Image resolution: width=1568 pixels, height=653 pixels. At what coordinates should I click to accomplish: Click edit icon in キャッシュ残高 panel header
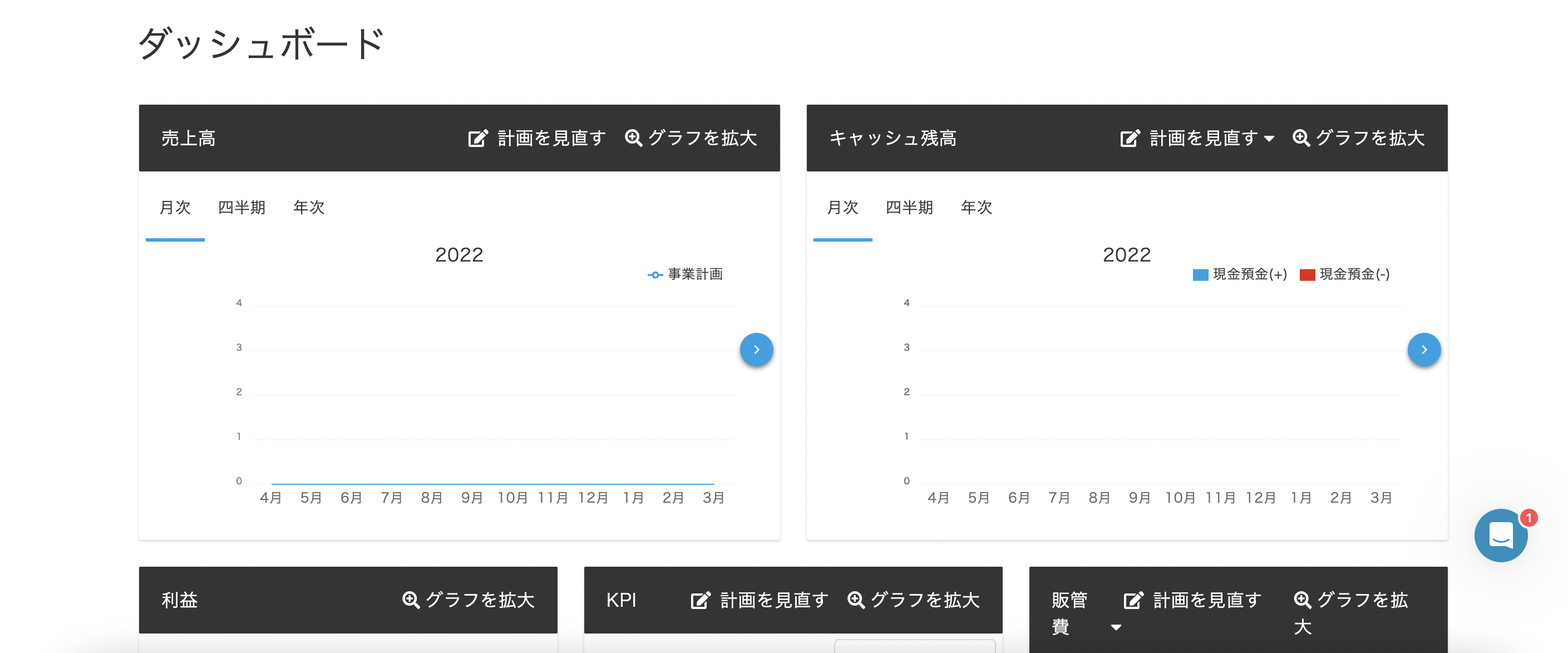tap(1130, 138)
